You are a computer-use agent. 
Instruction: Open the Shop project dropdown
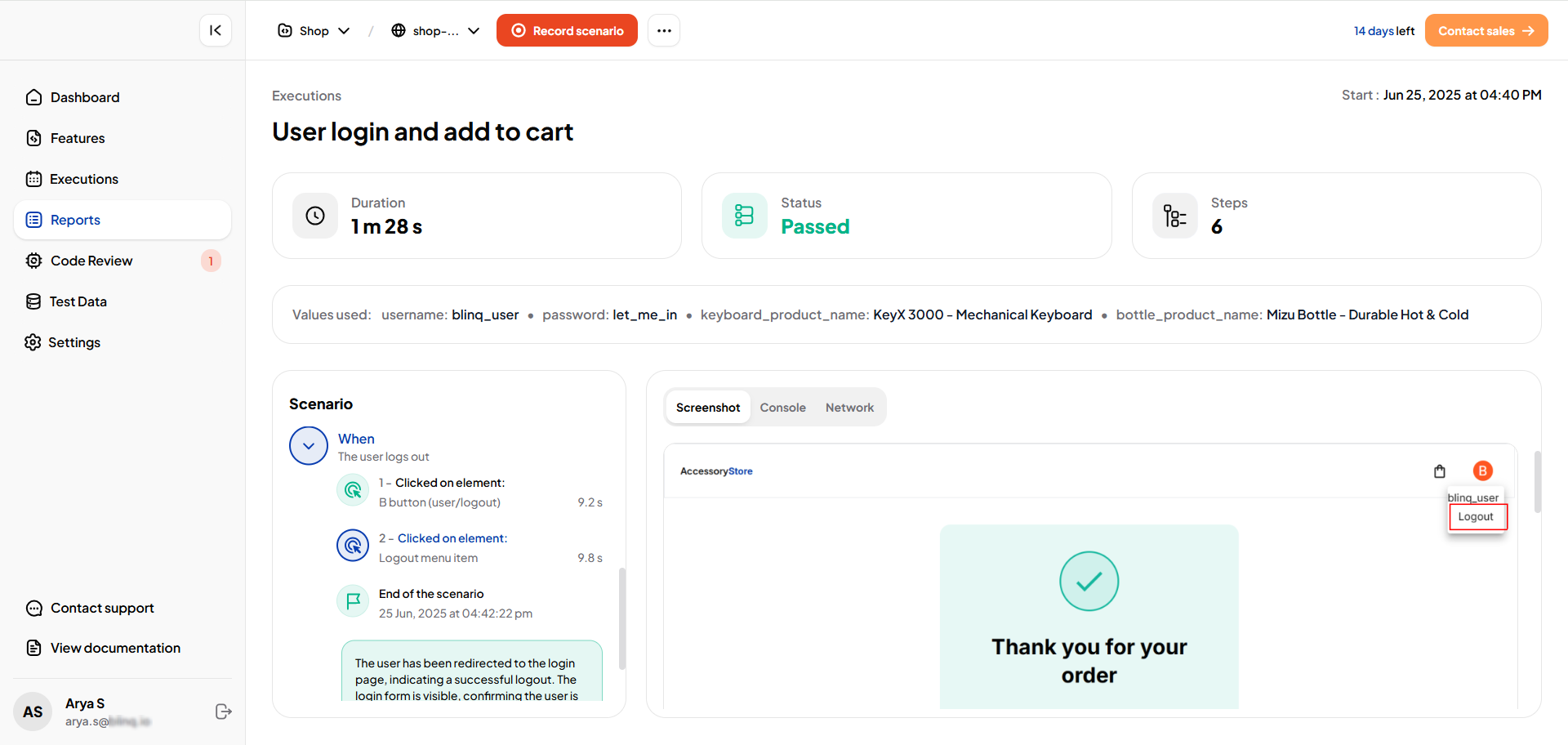314,30
